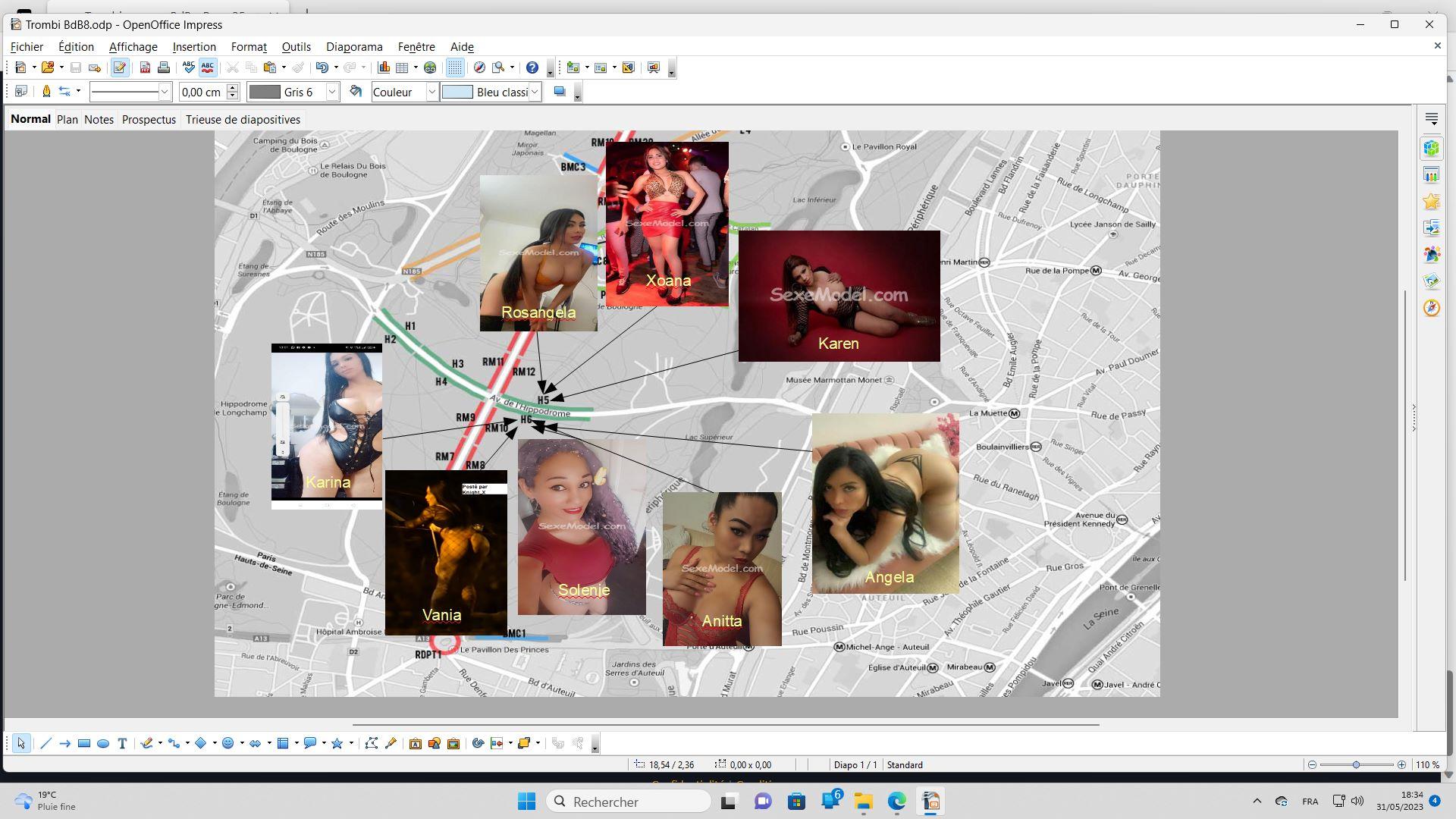Select the Ellipse drawing tool
Image resolution: width=1456 pixels, height=819 pixels.
(103, 743)
